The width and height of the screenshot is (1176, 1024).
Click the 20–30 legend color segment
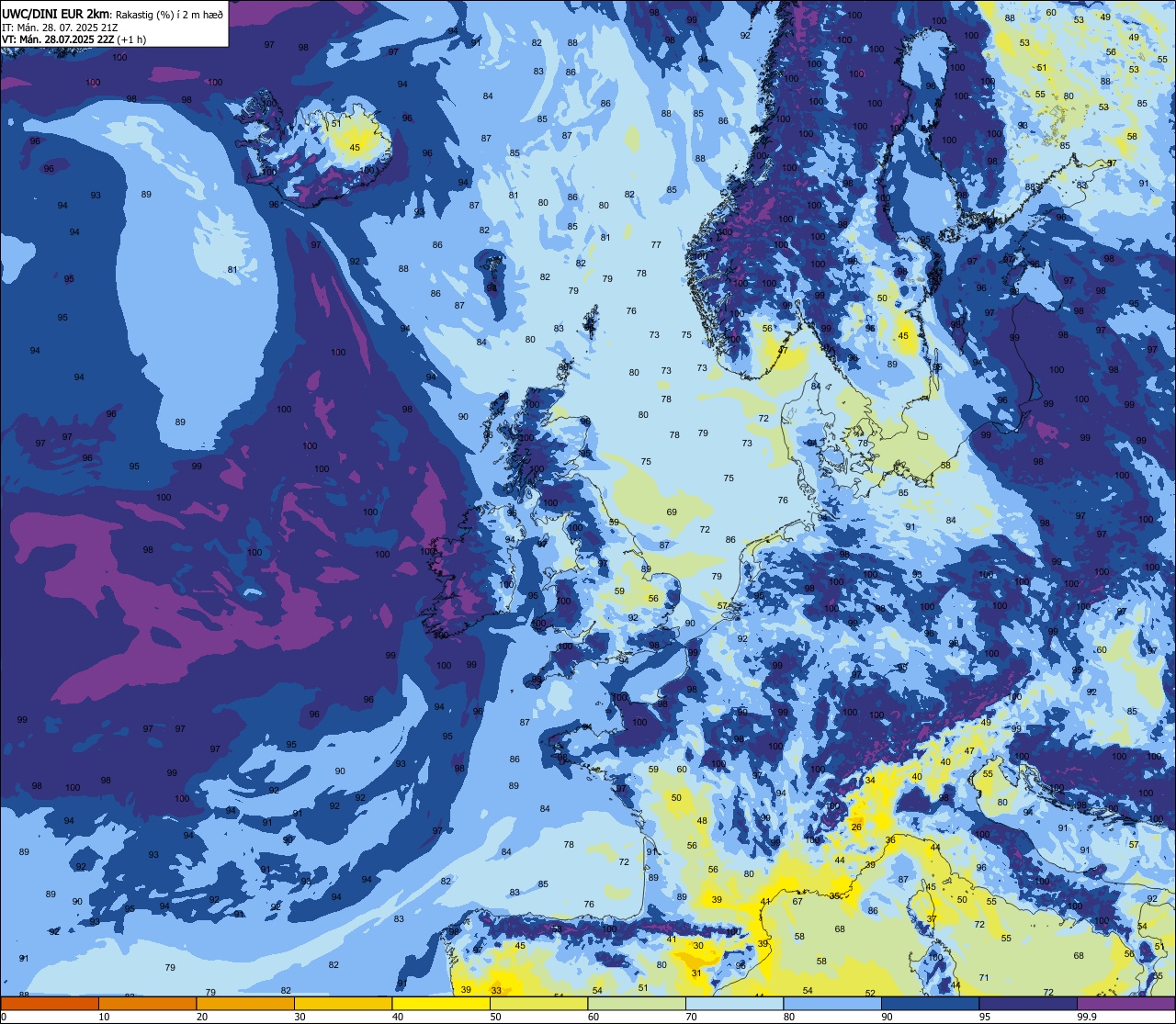245,1003
